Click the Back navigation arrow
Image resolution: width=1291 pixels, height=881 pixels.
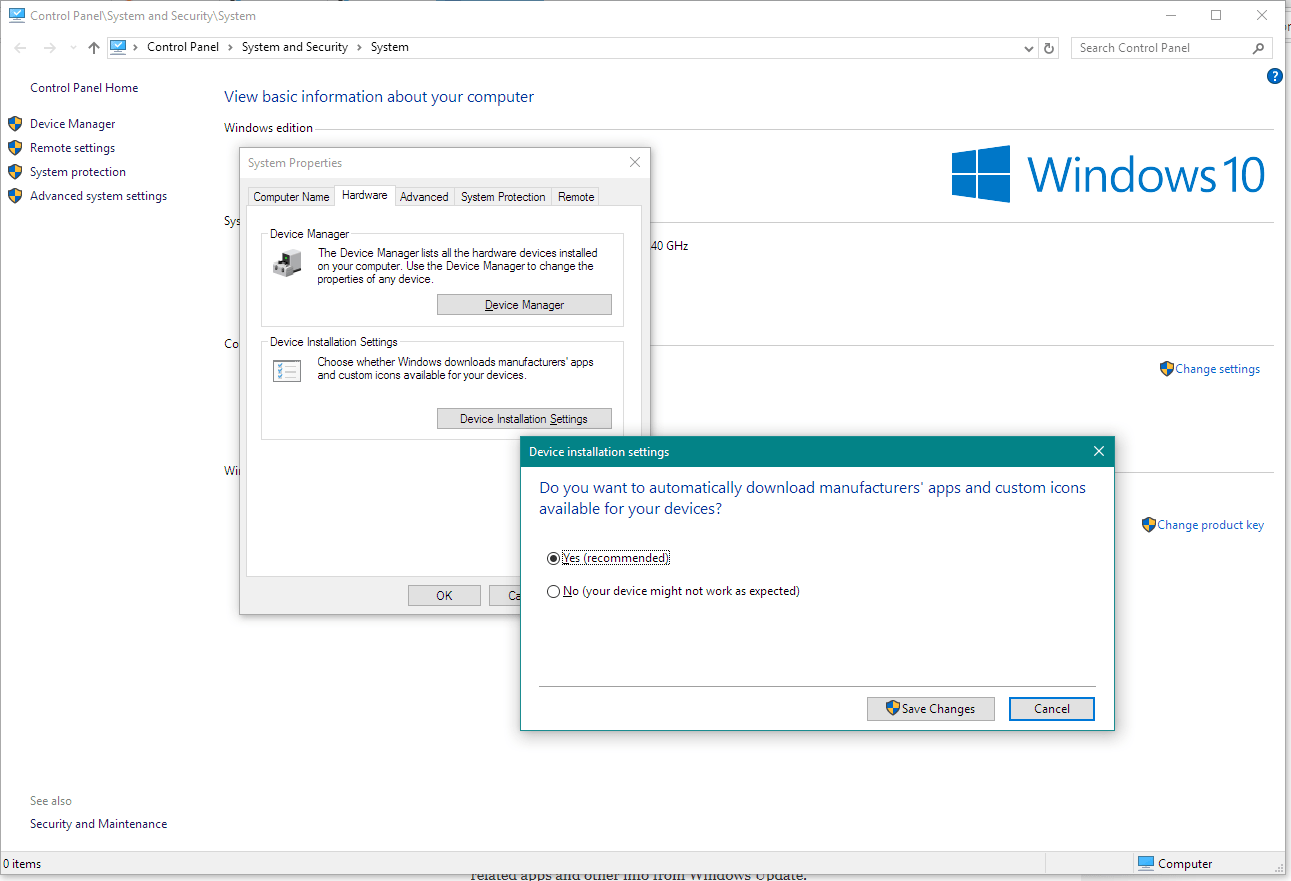click(x=21, y=48)
